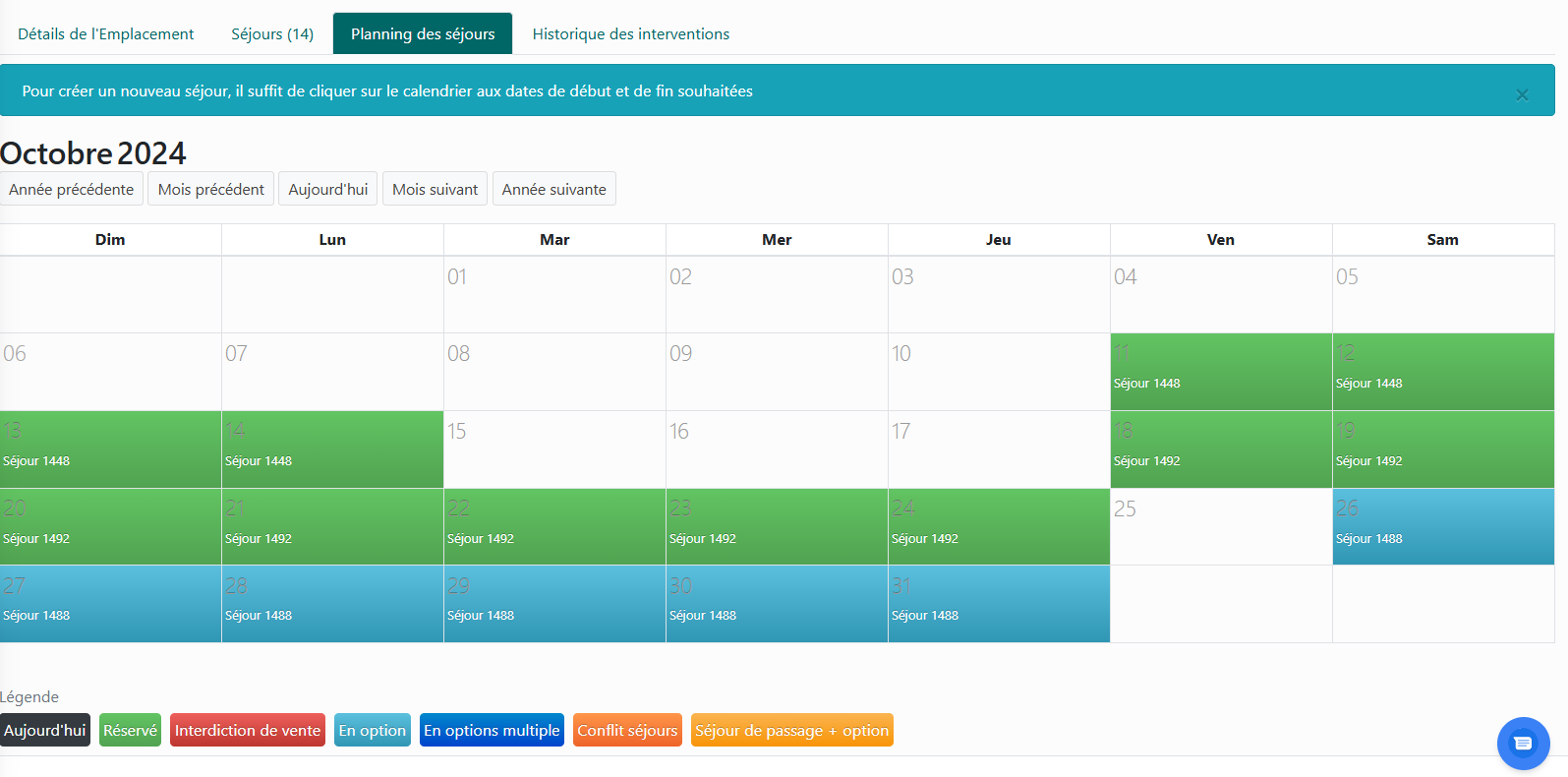This screenshot has height=777, width=1568.
Task: Select October 01 calendar cell
Action: click(554, 295)
